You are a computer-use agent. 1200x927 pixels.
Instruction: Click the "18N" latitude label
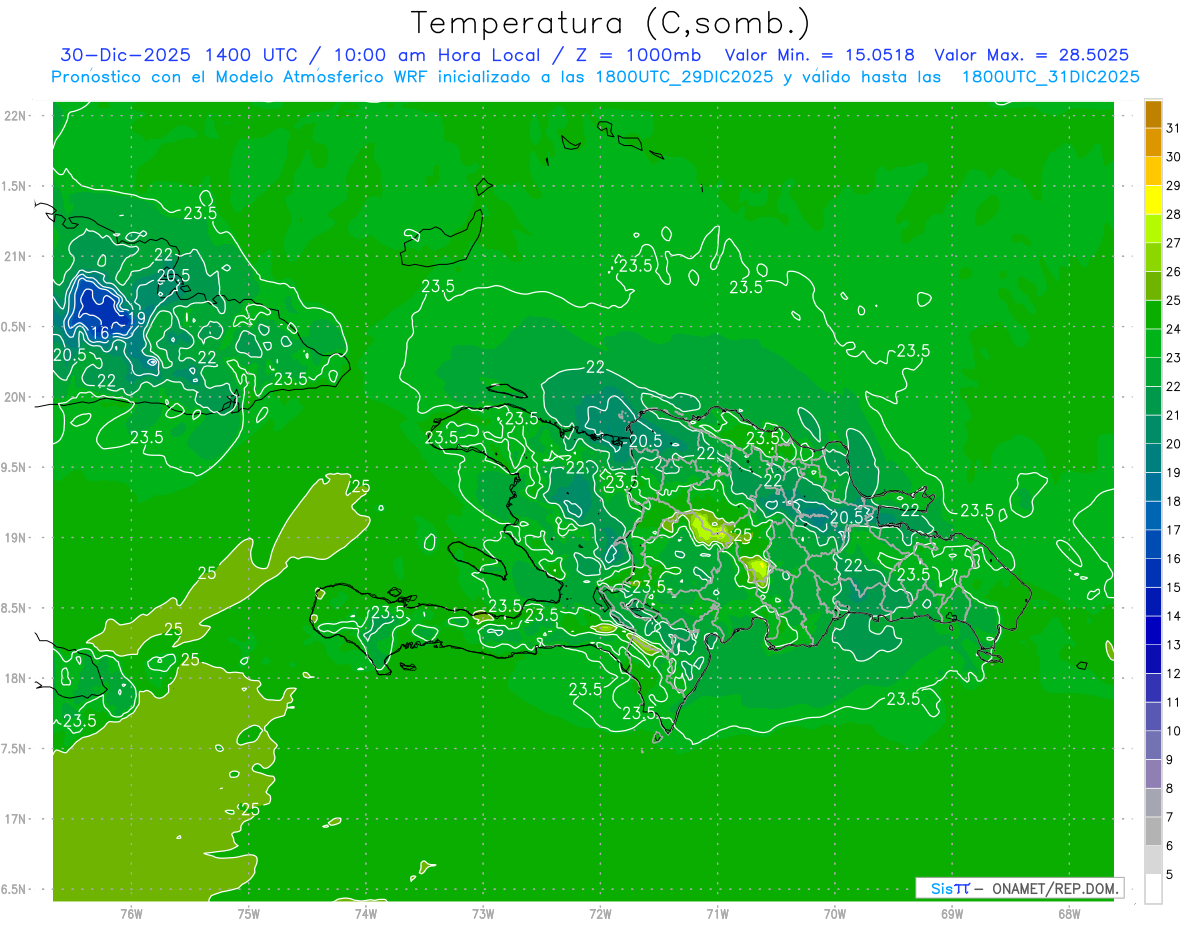15,678
